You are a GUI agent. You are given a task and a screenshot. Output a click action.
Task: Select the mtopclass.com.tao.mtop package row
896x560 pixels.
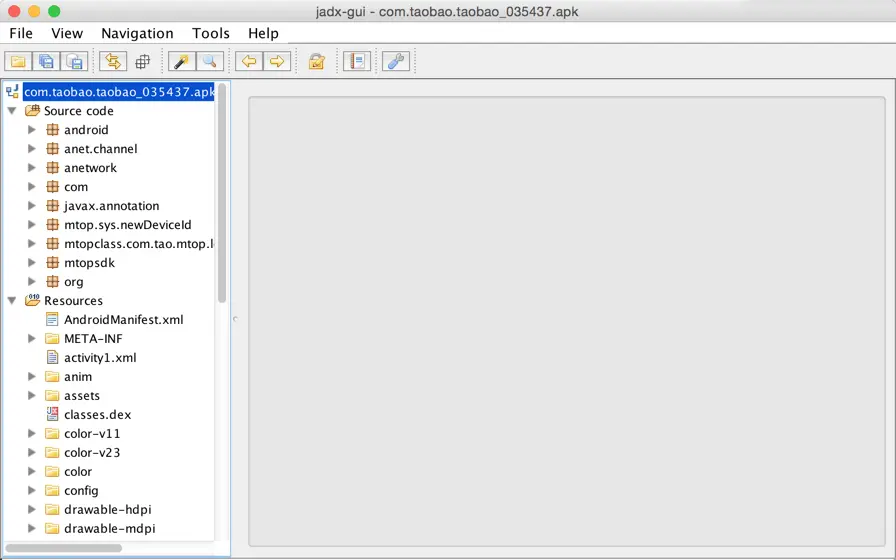(139, 244)
